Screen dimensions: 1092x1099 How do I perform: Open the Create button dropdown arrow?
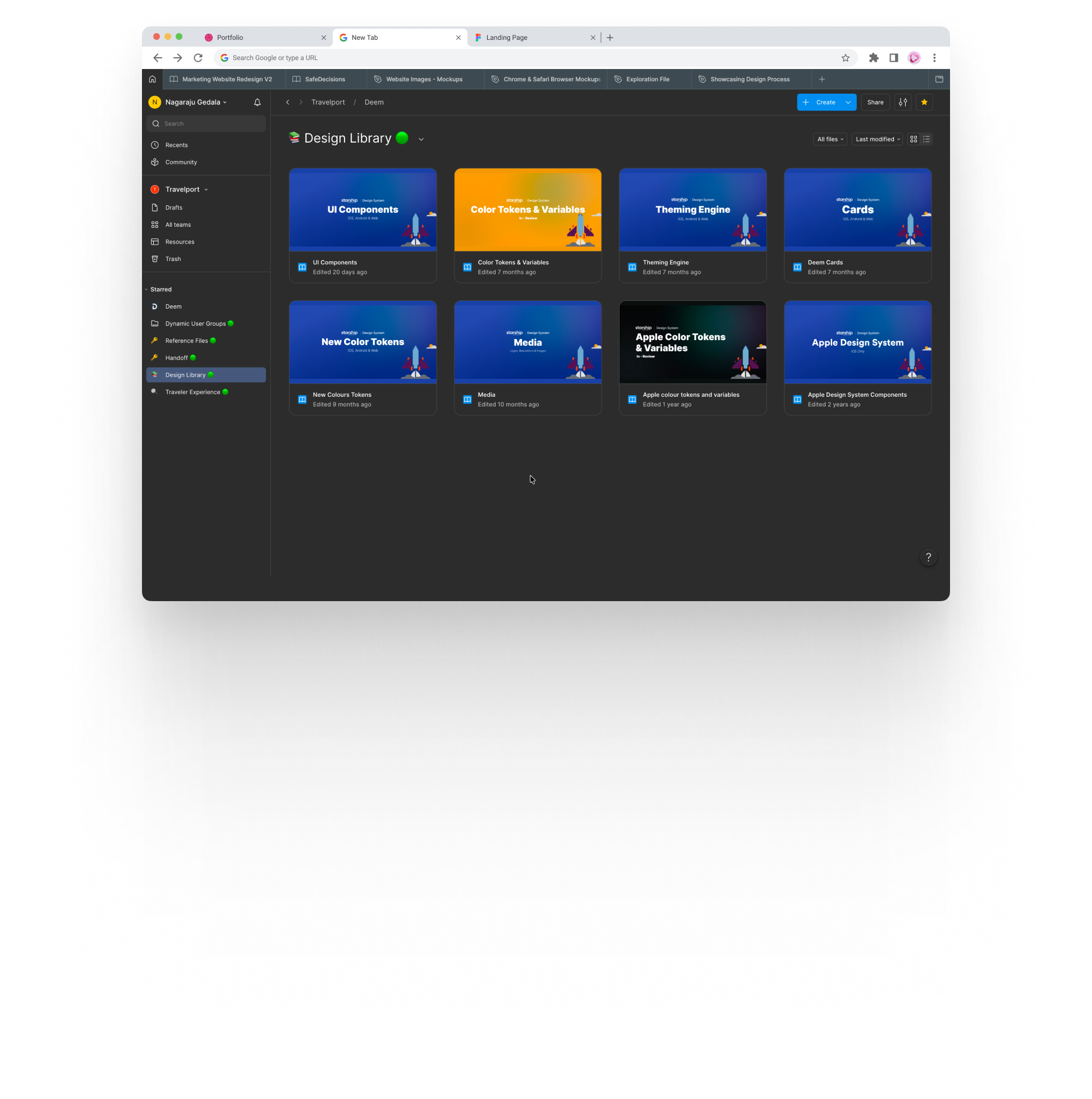[x=848, y=102]
